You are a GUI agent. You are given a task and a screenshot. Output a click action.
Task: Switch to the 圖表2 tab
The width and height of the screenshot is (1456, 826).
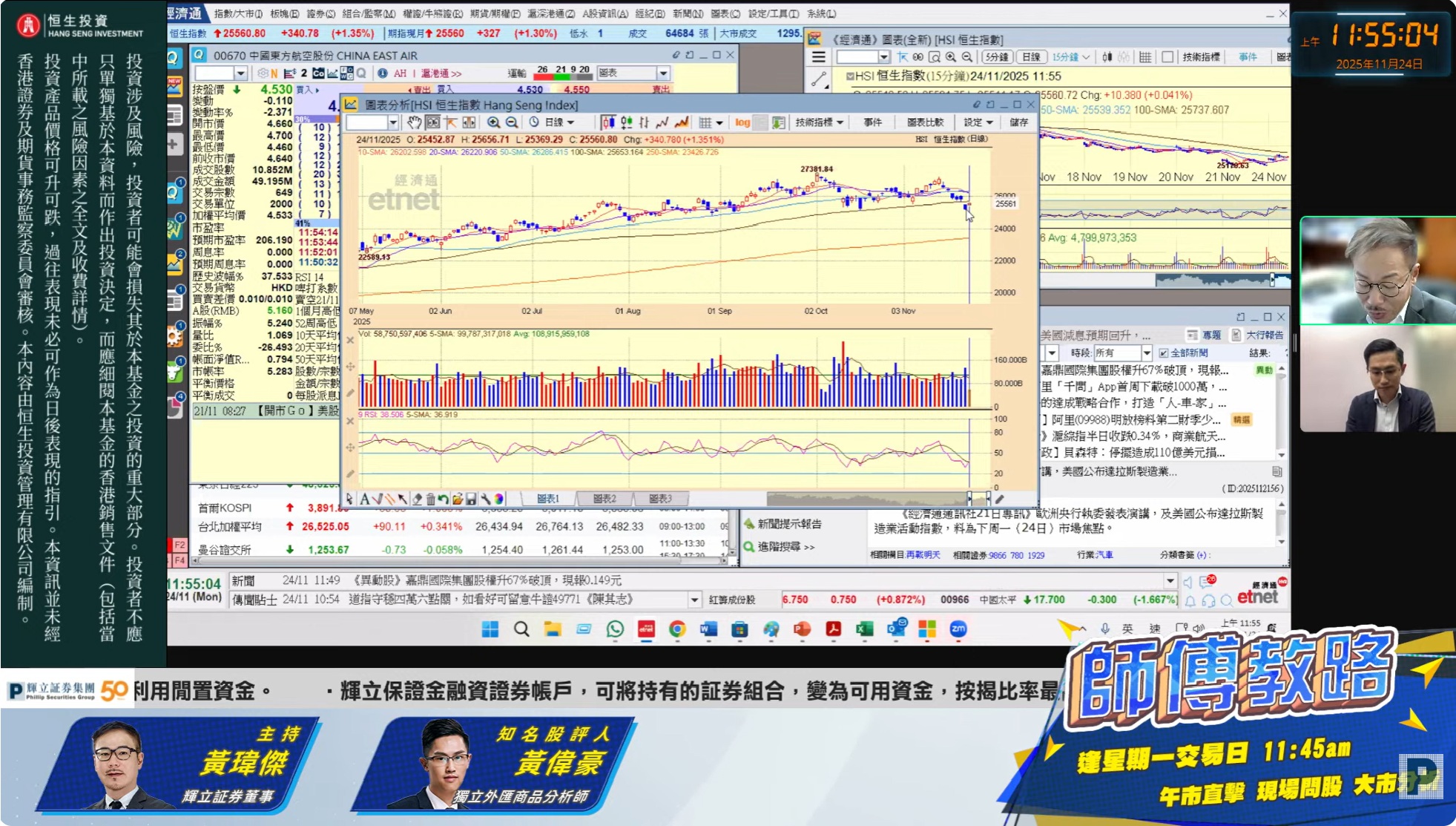point(605,499)
